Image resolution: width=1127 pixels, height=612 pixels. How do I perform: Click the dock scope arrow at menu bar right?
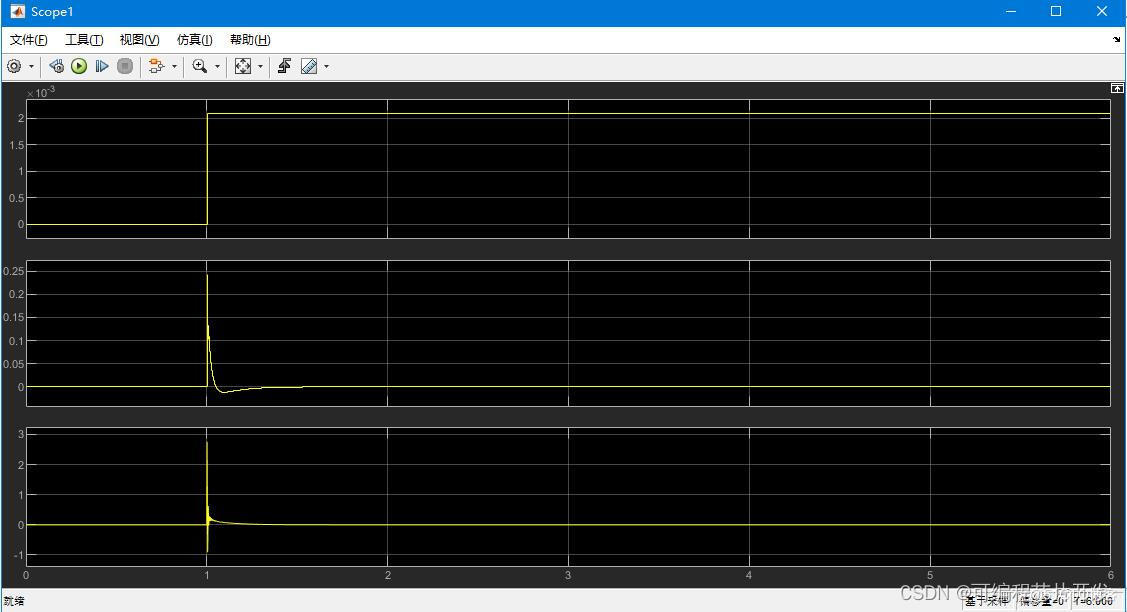click(x=1116, y=40)
